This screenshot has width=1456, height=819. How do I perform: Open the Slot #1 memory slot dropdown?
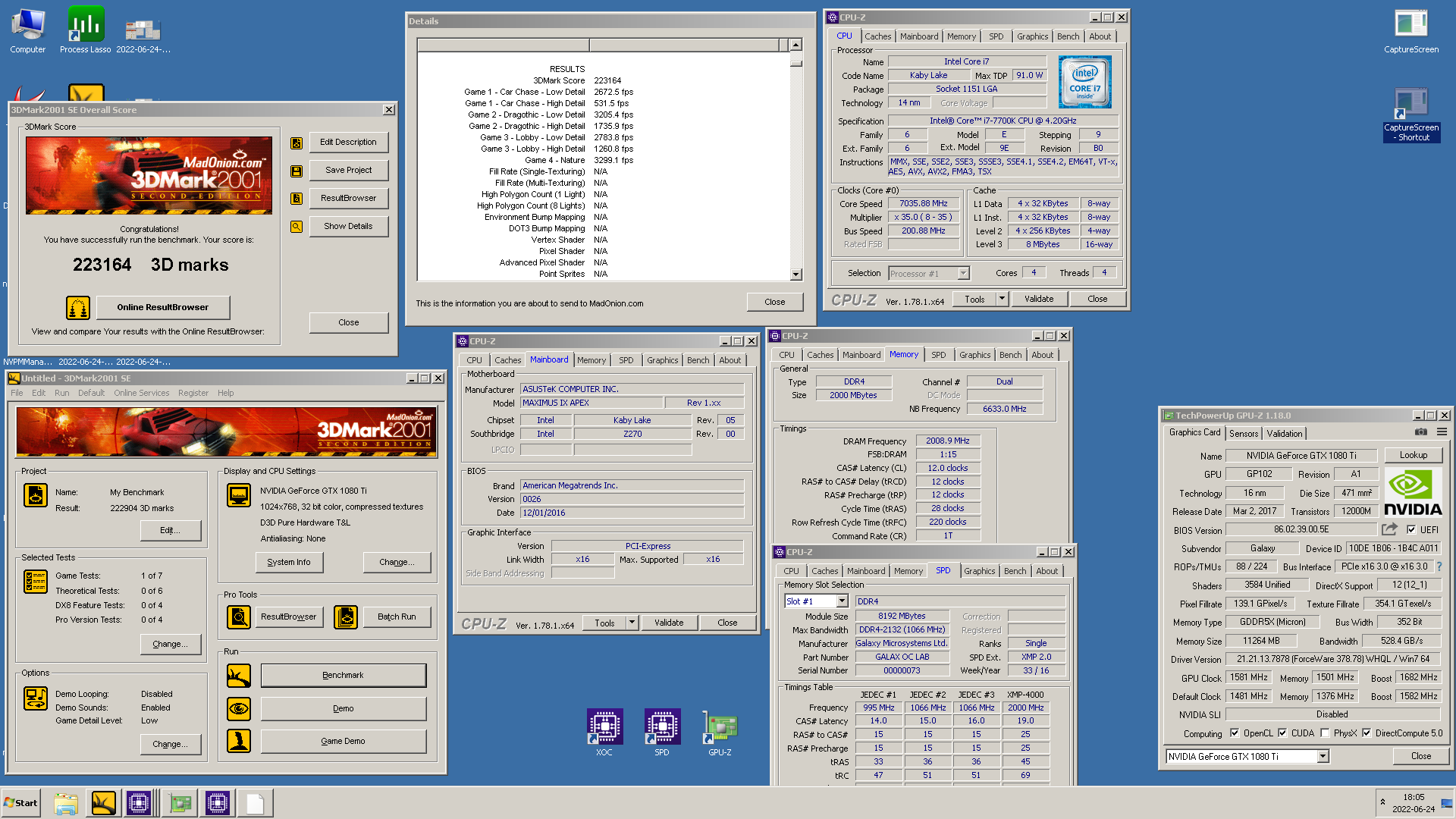pos(816,601)
